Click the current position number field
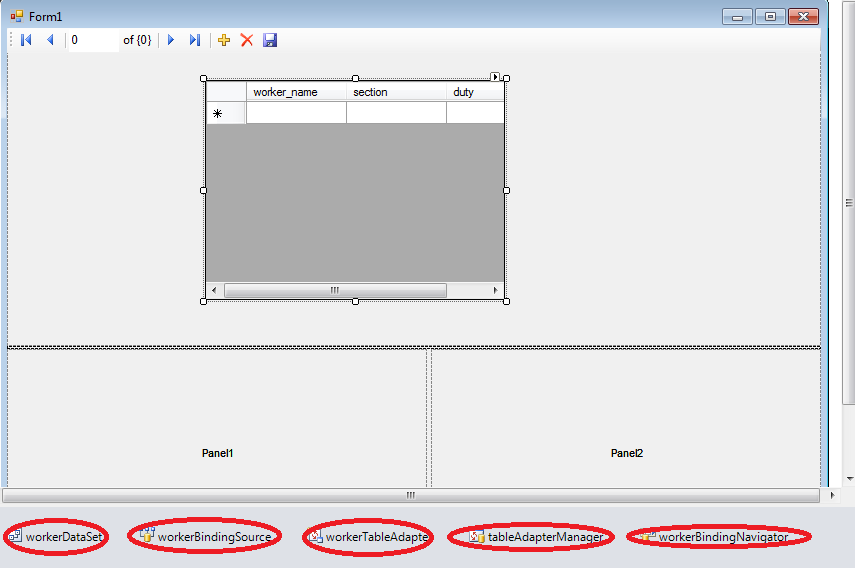The image size is (855, 568). coord(93,40)
